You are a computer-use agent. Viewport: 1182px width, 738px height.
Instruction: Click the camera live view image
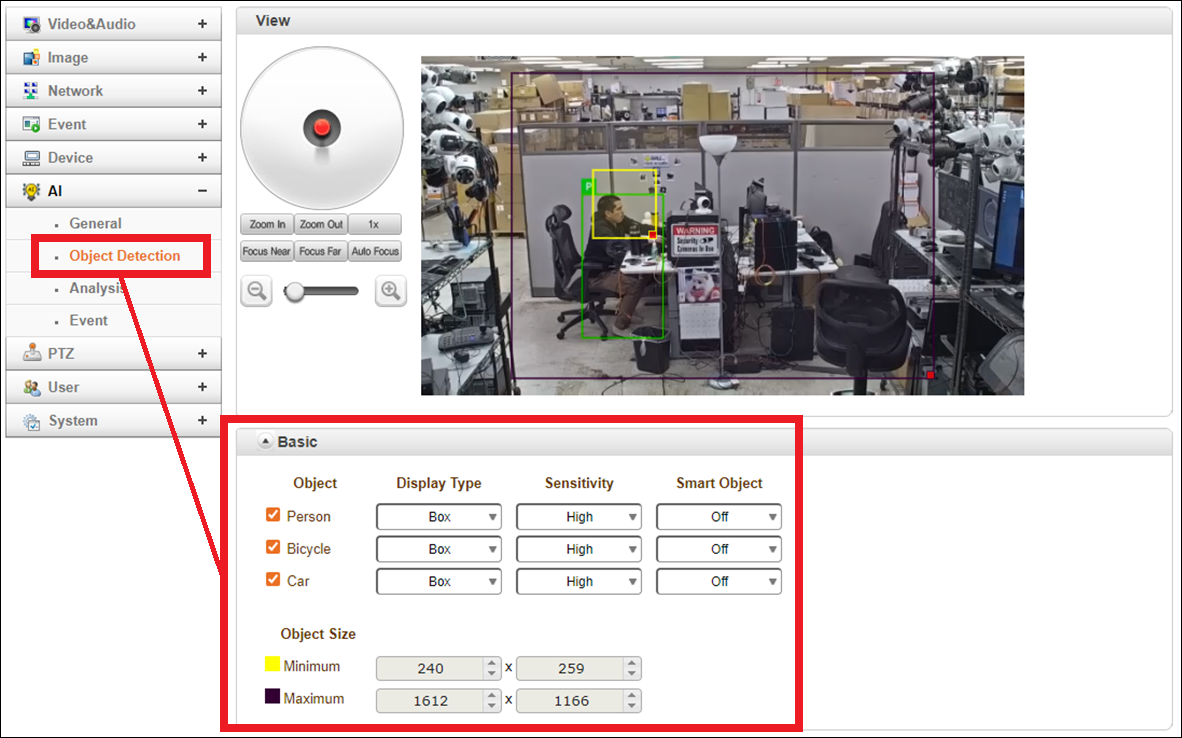(722, 225)
